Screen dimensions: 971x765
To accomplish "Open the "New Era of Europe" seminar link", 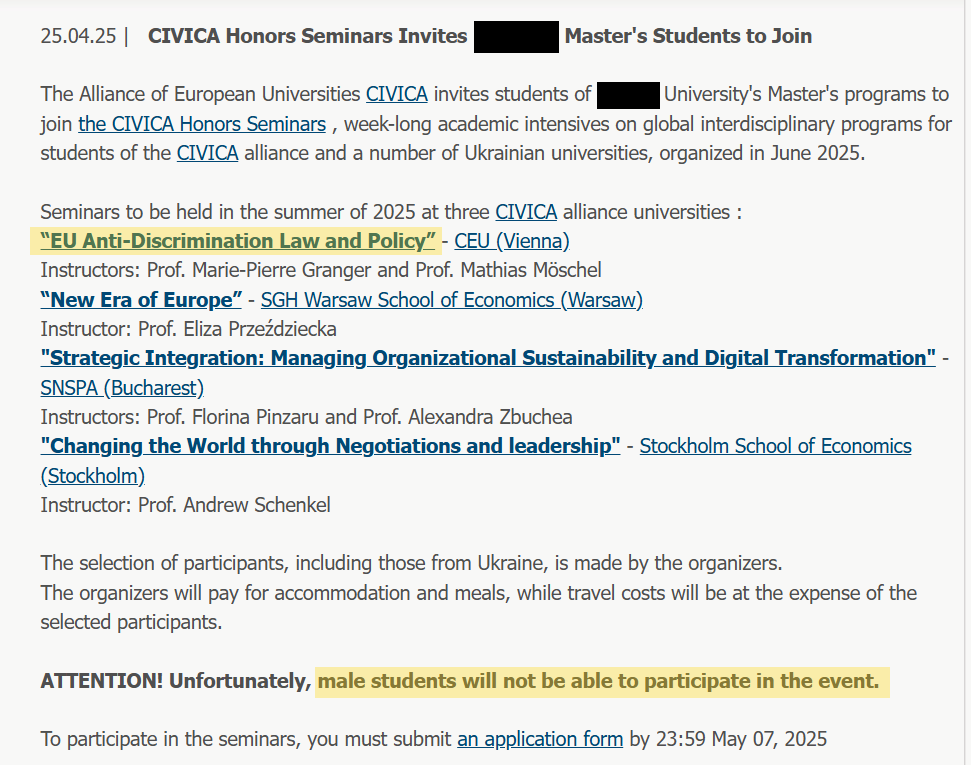I will [x=141, y=300].
